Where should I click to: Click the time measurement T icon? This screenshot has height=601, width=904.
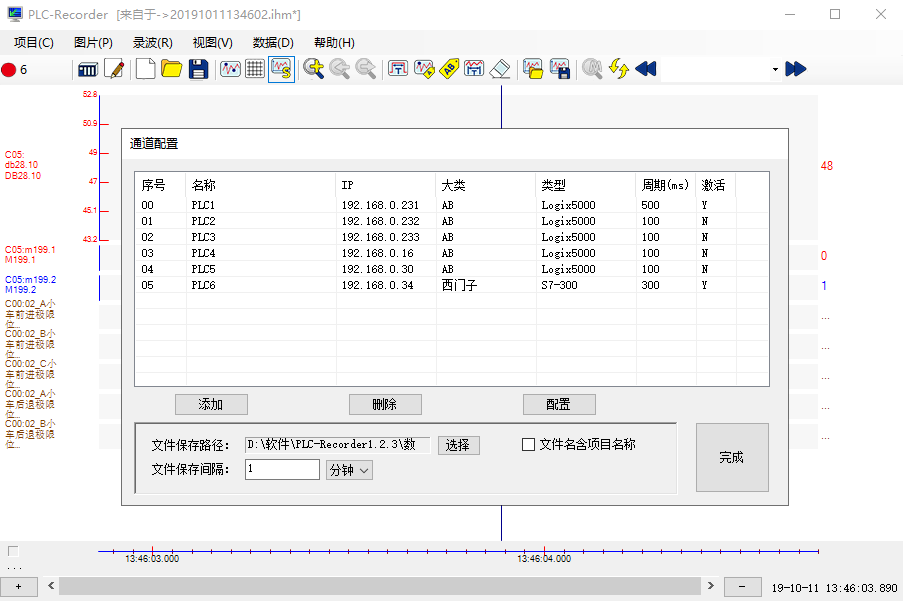(x=398, y=69)
